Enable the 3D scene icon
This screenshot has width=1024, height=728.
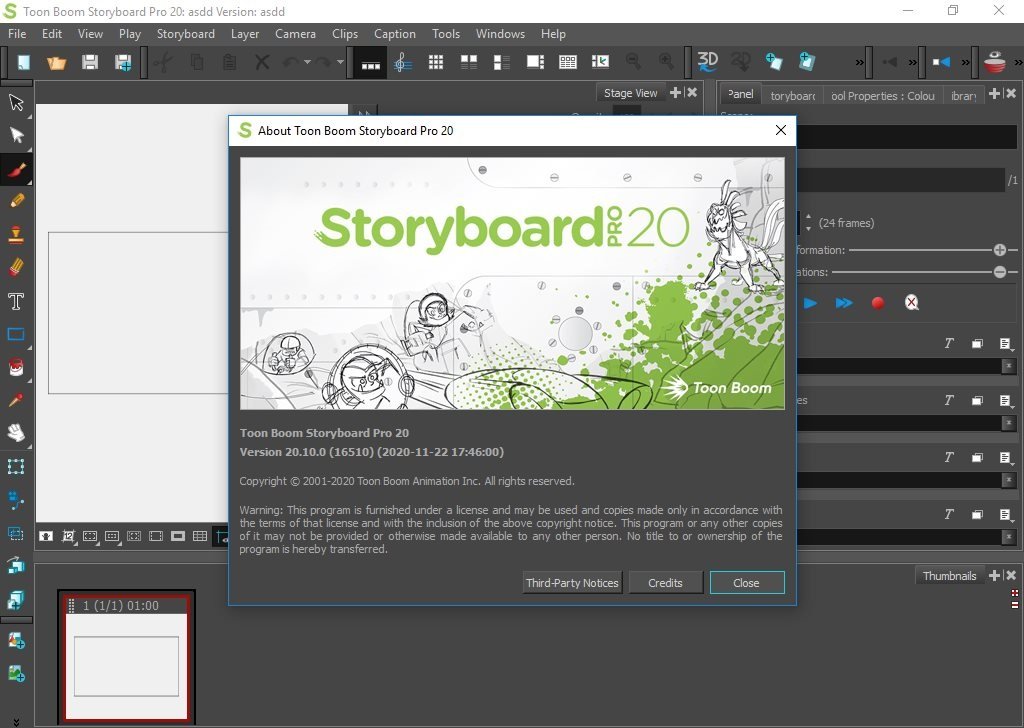707,61
